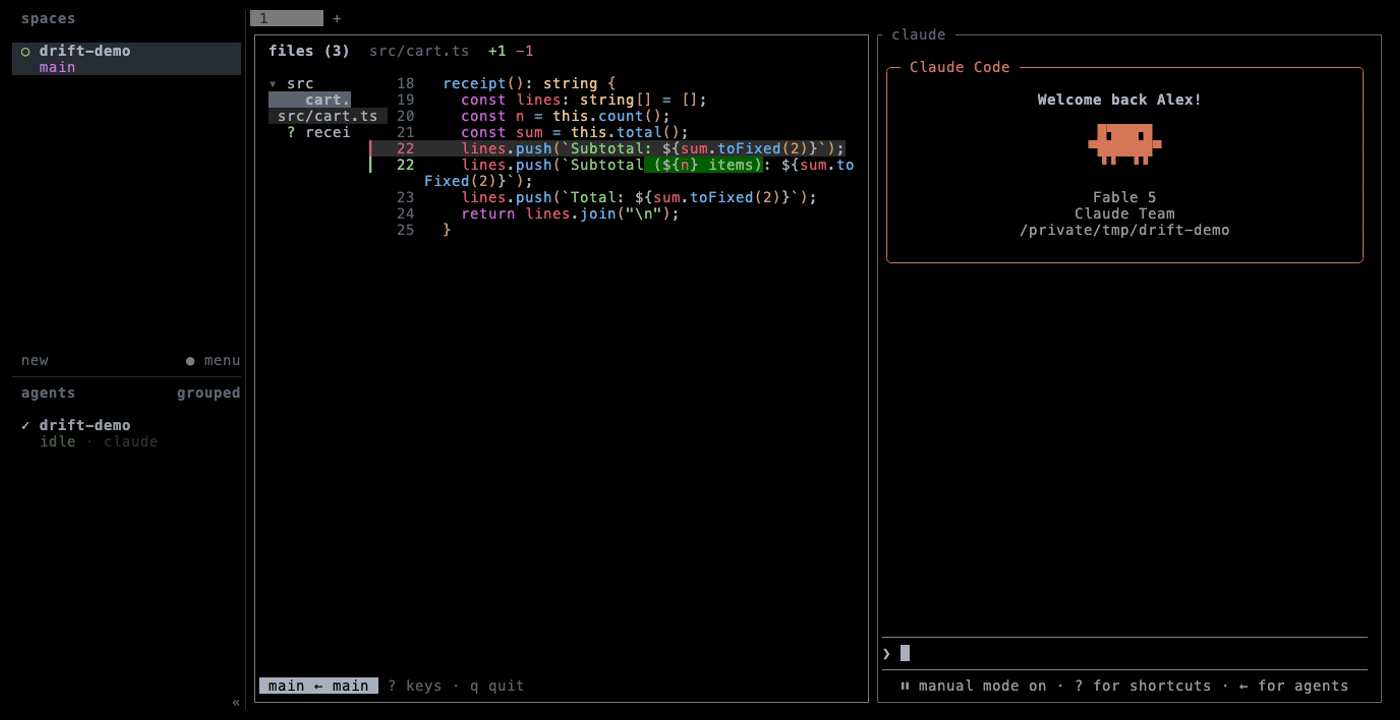Click the Claude pixel mascot icon
The image size is (1400, 720).
pos(1124,144)
